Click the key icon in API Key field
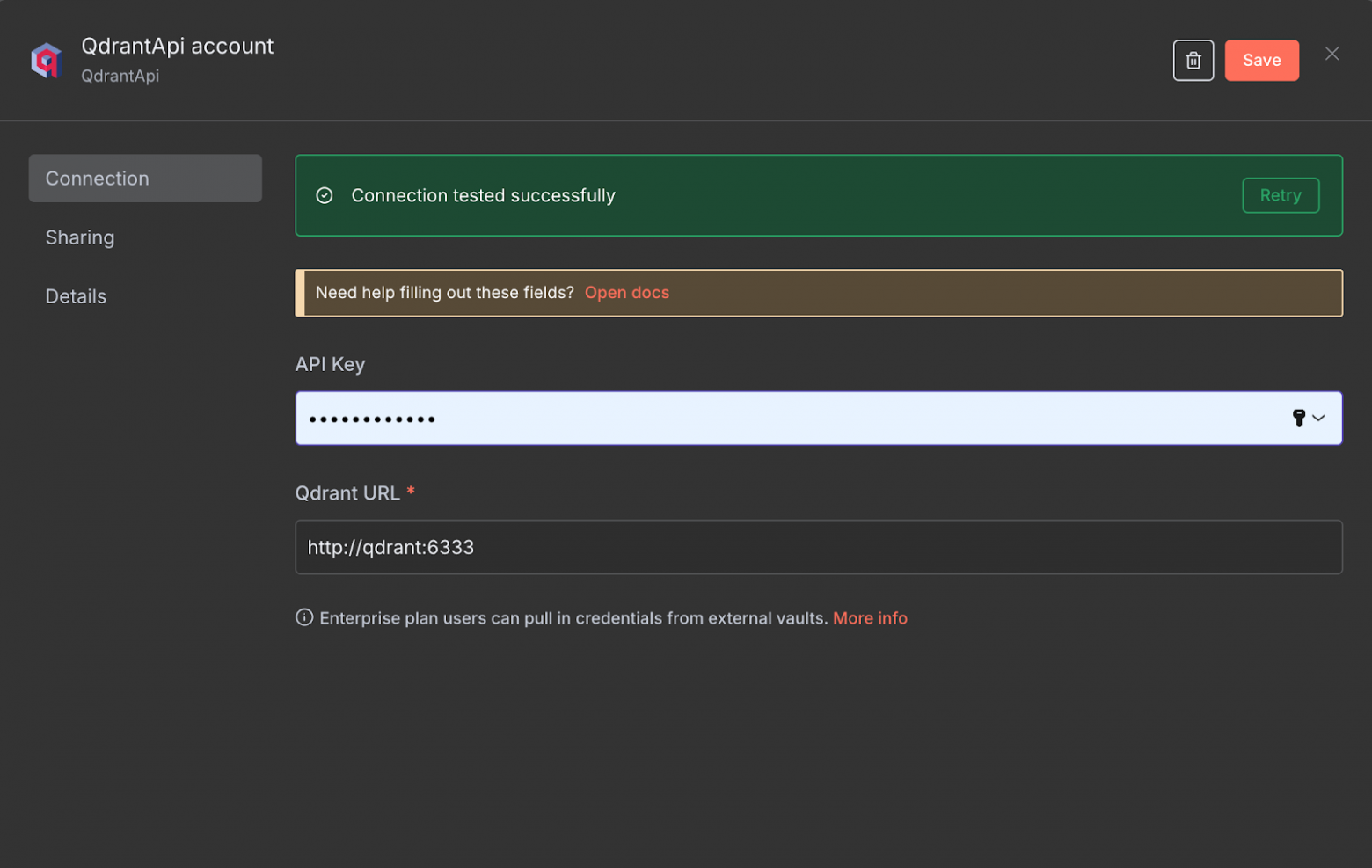This screenshot has width=1372, height=868. [x=1298, y=418]
